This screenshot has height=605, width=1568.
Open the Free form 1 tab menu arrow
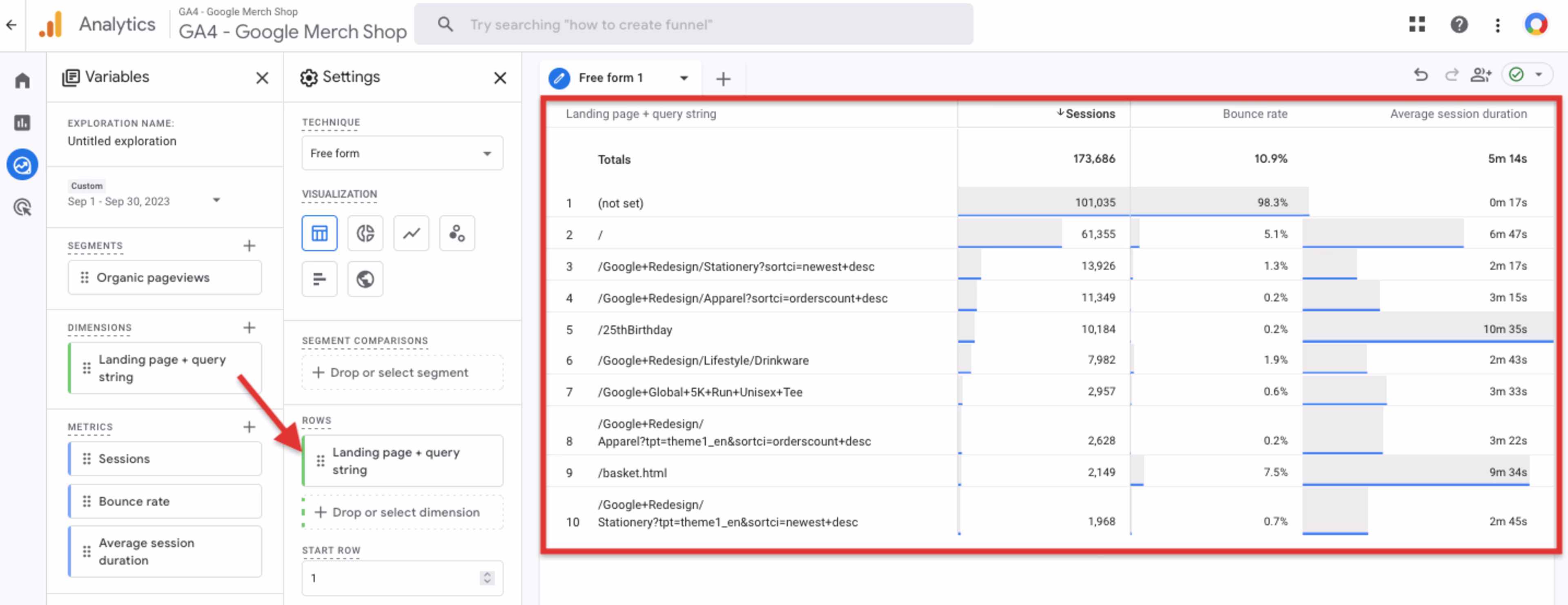pos(684,78)
